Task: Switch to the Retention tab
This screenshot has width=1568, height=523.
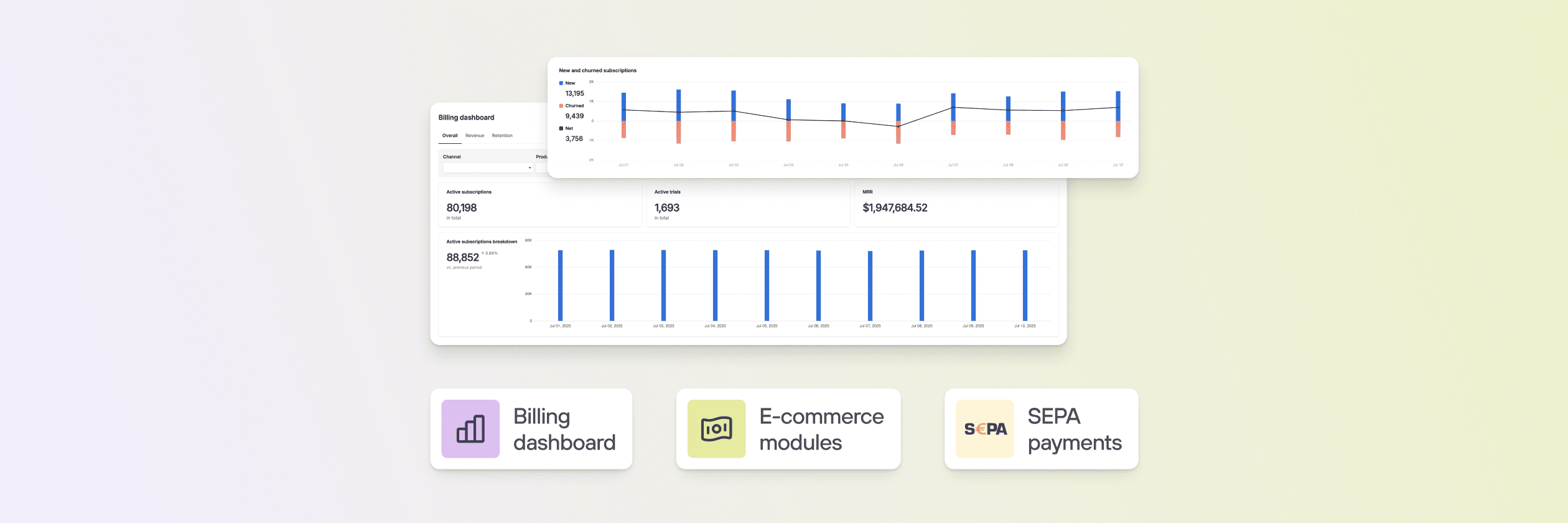Action: point(502,136)
